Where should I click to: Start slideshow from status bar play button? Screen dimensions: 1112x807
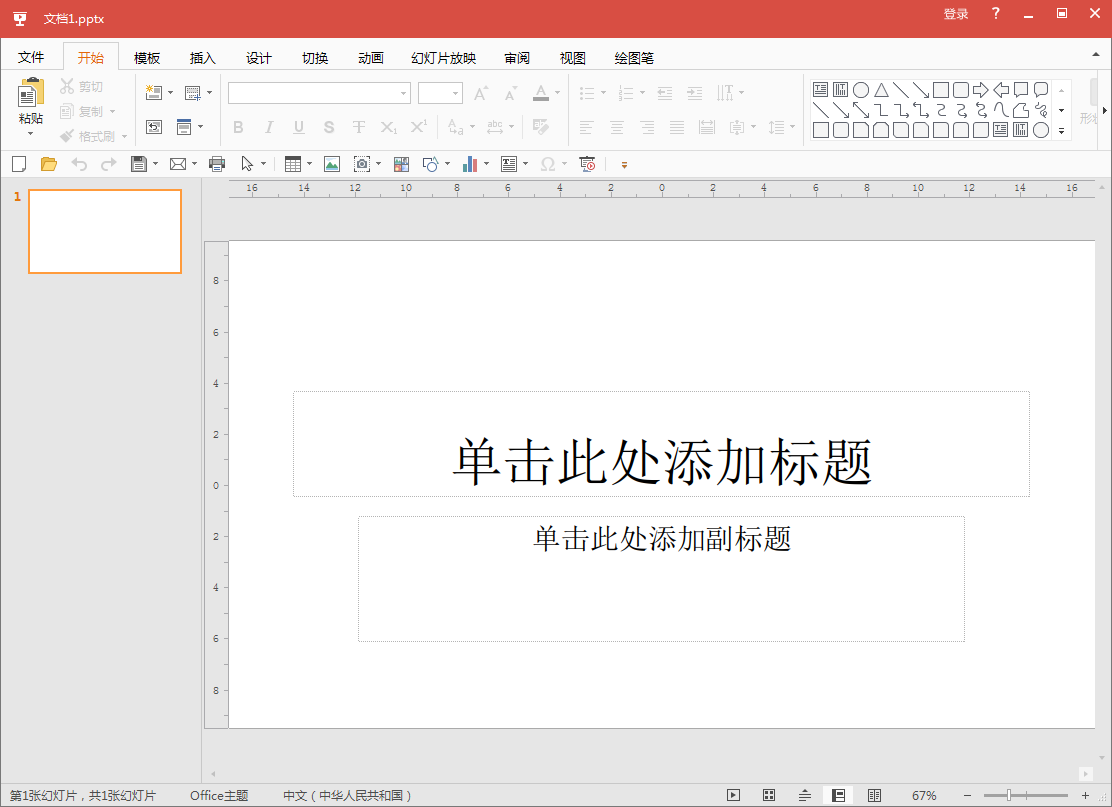tap(733, 795)
